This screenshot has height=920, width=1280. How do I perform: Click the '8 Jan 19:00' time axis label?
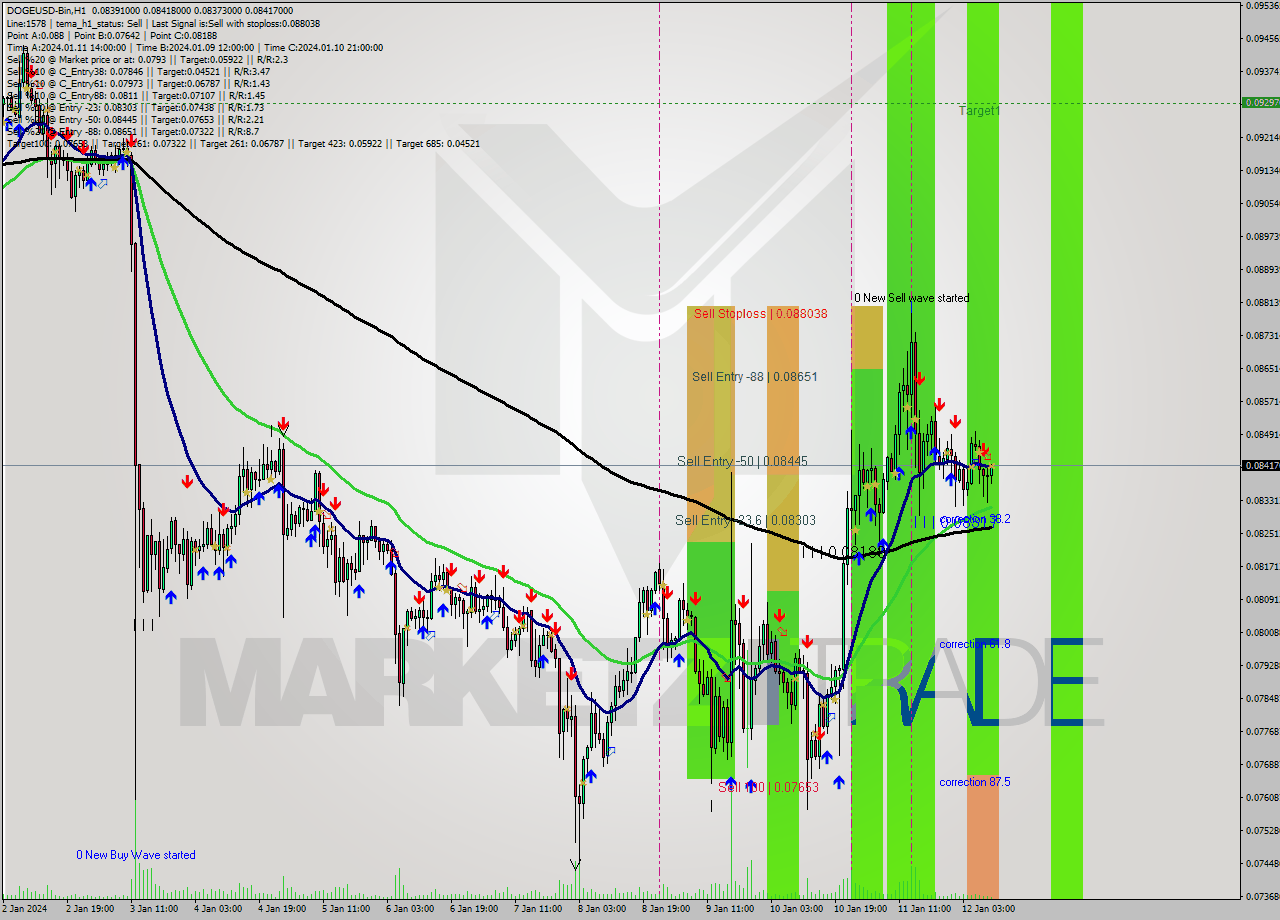pos(665,909)
